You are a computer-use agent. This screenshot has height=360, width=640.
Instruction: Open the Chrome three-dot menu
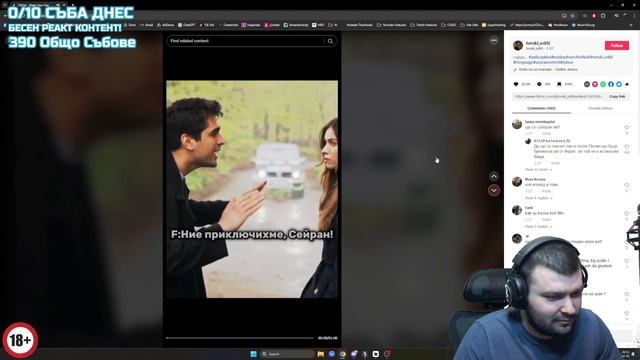(634, 16)
